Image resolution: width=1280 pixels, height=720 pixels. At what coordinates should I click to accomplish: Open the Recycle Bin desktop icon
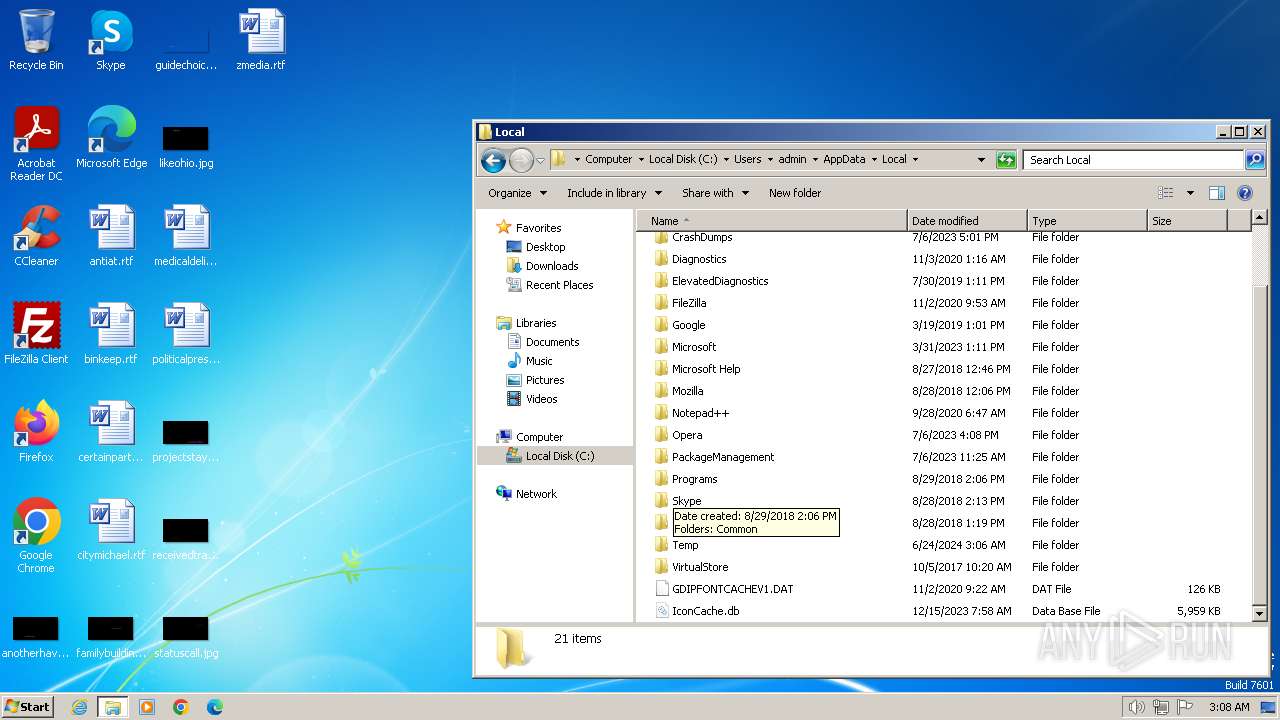[x=36, y=40]
